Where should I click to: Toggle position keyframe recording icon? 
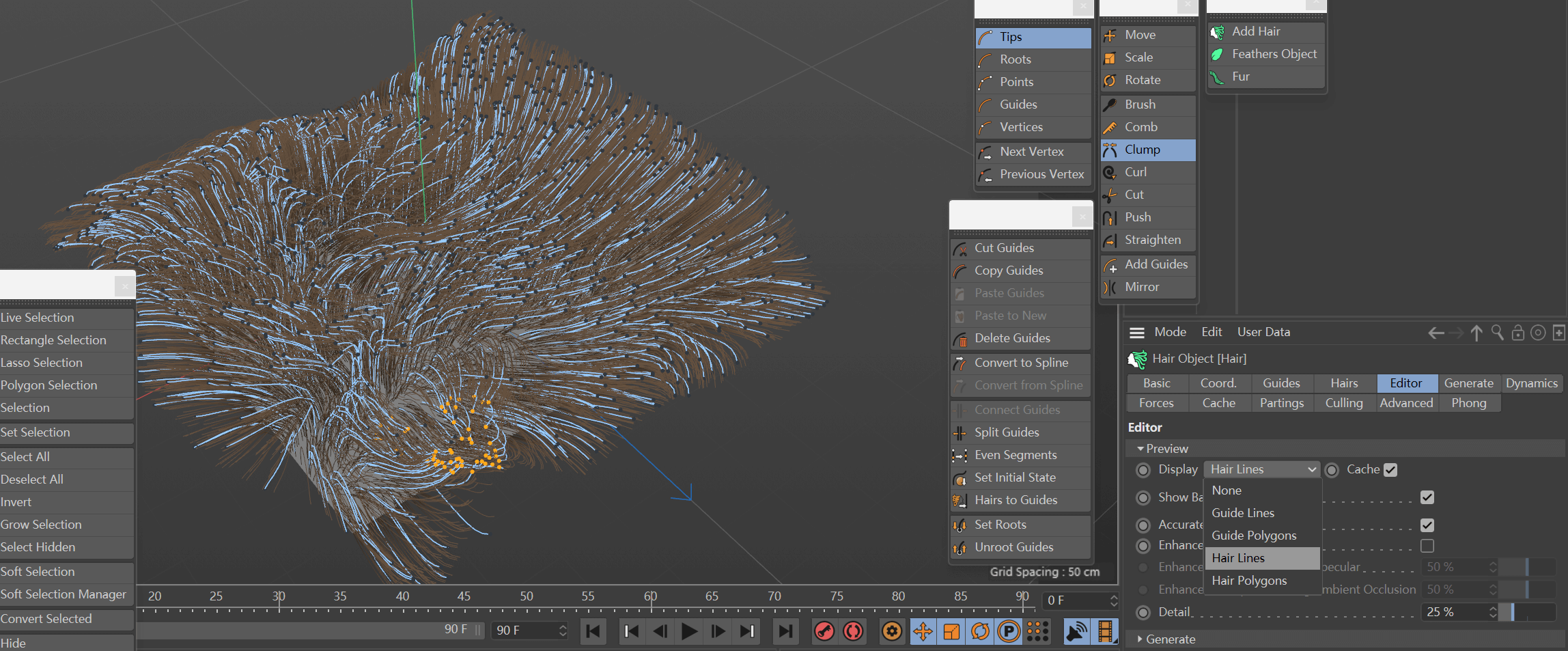coord(923,631)
